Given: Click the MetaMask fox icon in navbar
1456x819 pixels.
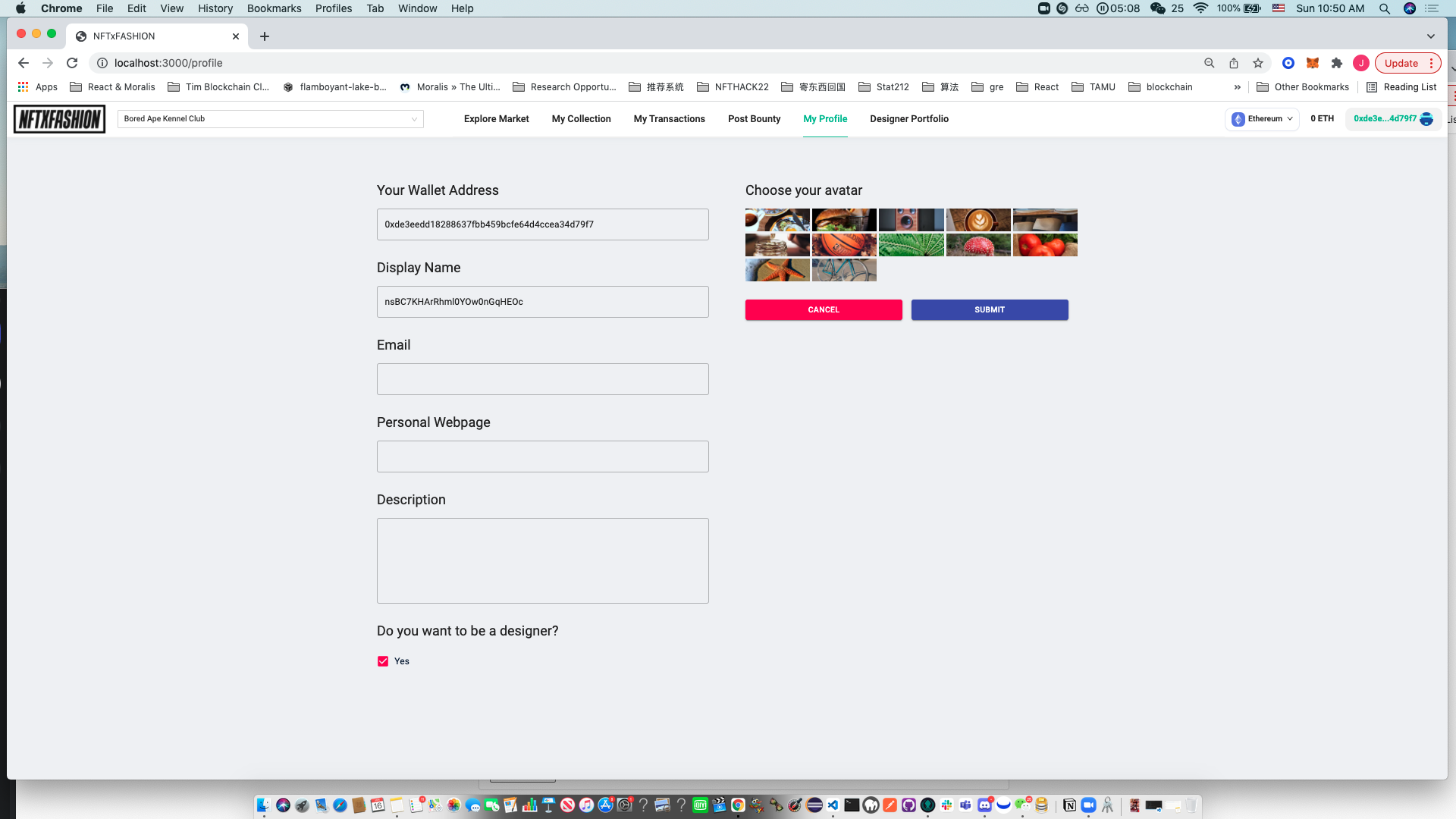Looking at the screenshot, I should (x=1313, y=63).
